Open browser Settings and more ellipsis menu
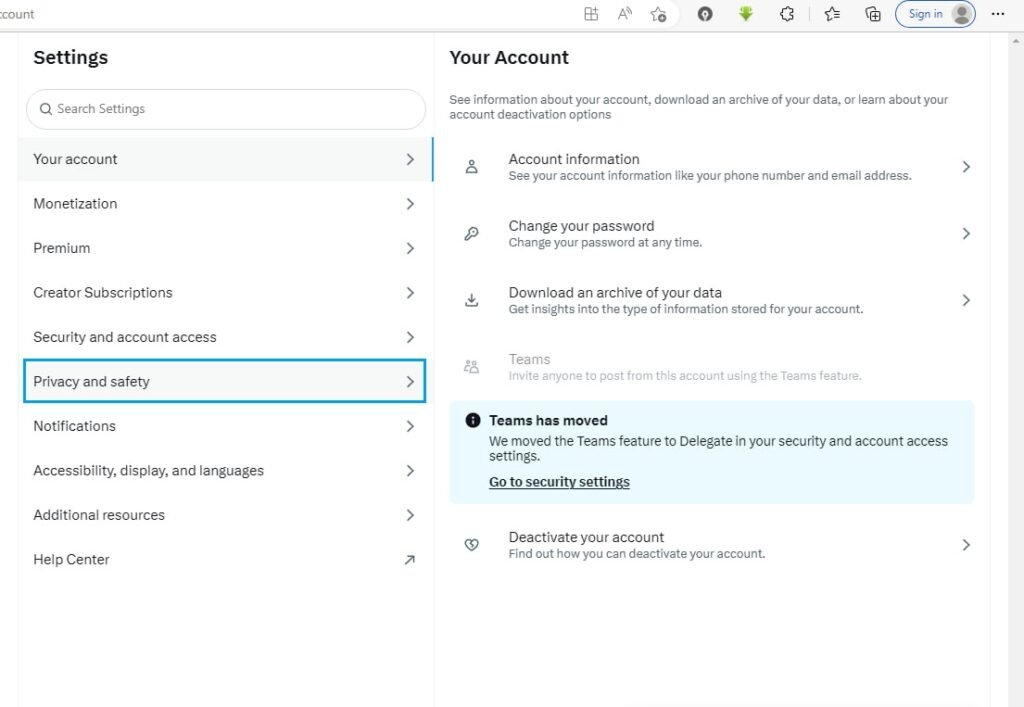1024x707 pixels. pyautogui.click(x=997, y=14)
